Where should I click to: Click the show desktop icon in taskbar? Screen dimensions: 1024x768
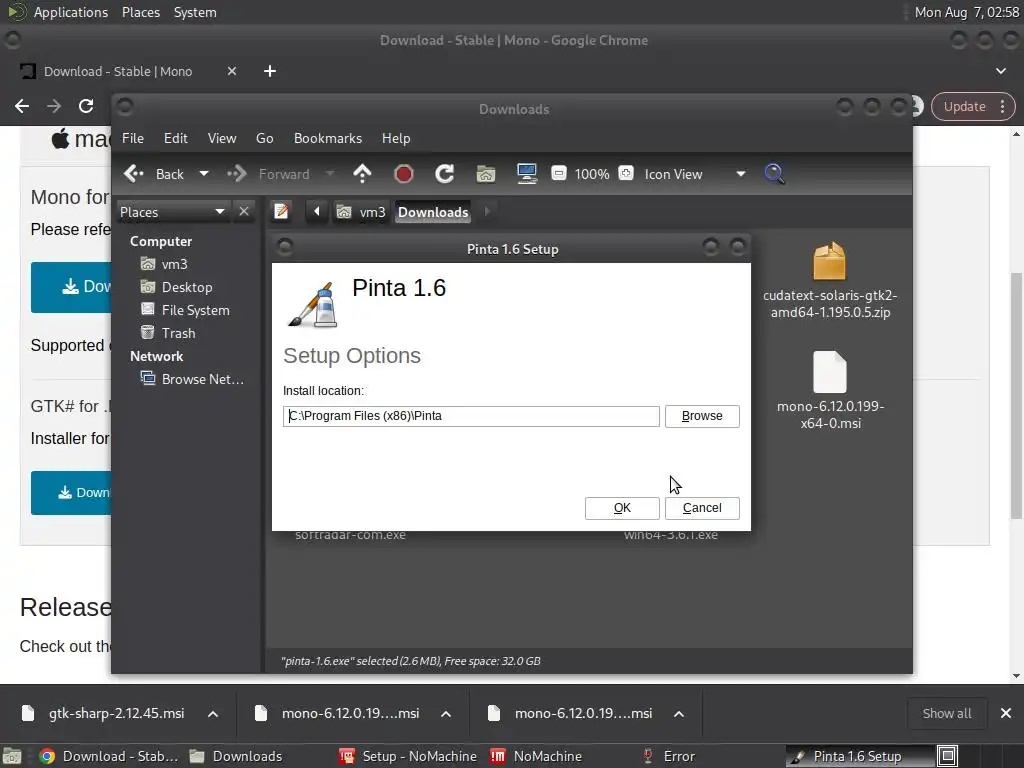point(12,756)
